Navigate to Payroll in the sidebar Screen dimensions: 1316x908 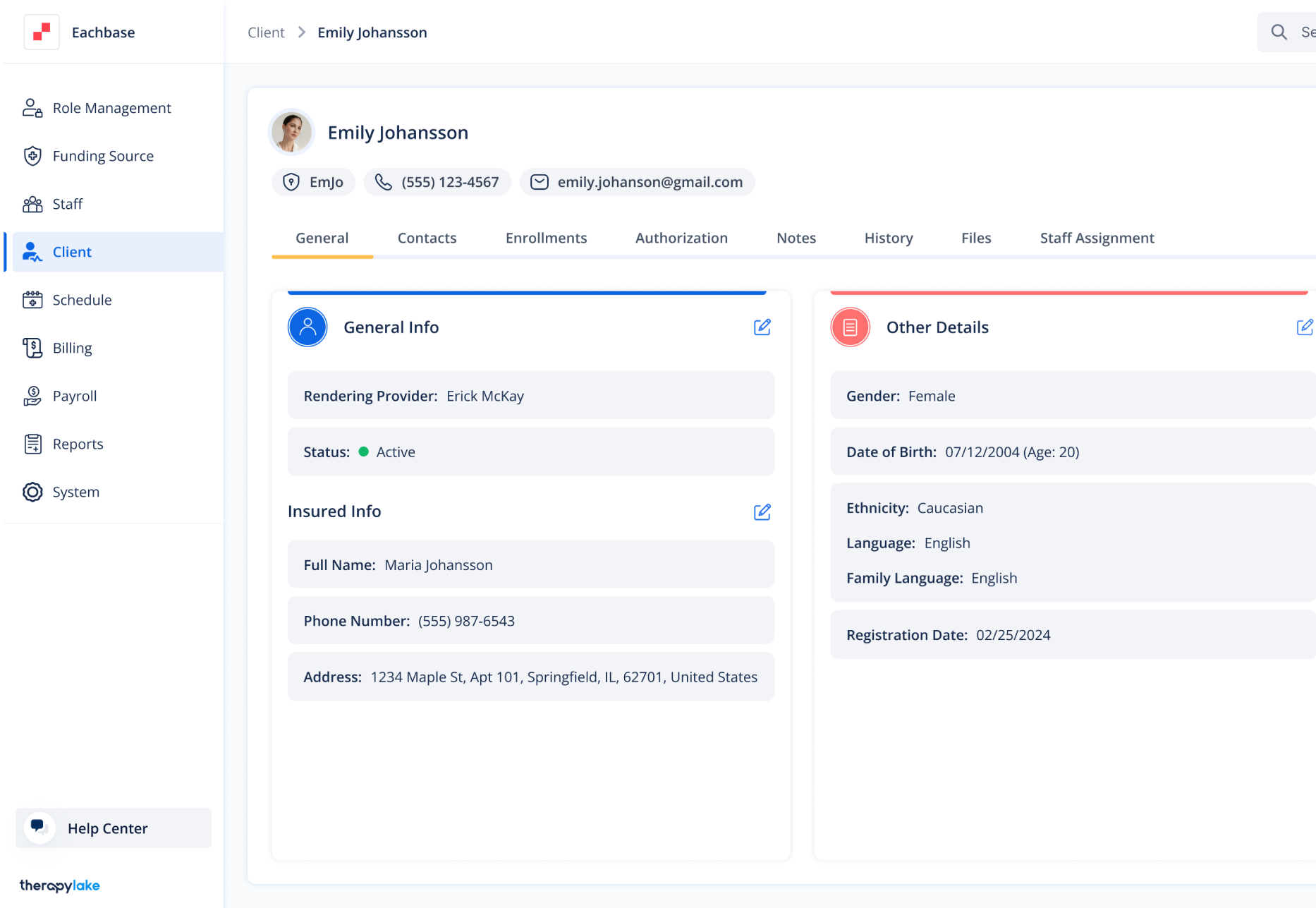tap(75, 396)
